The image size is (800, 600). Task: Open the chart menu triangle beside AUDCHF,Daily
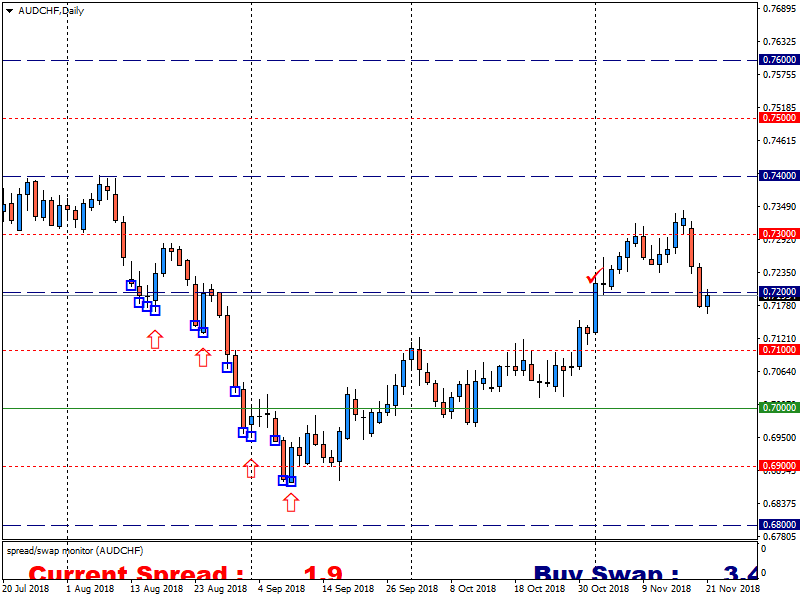click(x=9, y=11)
